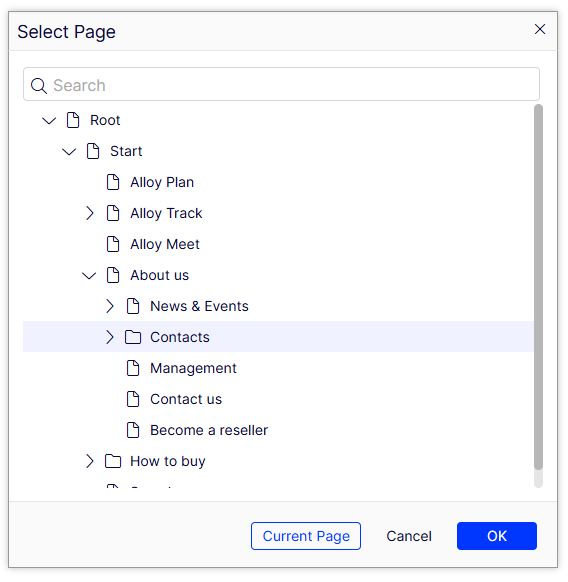Screen dimensions: 568x582
Task: Select the Root page label
Action: pos(105,120)
